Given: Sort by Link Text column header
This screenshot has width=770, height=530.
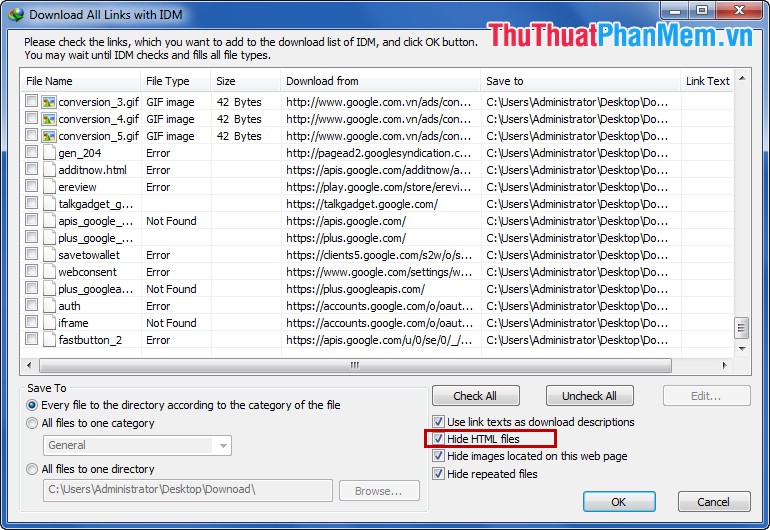Looking at the screenshot, I should pos(707,81).
